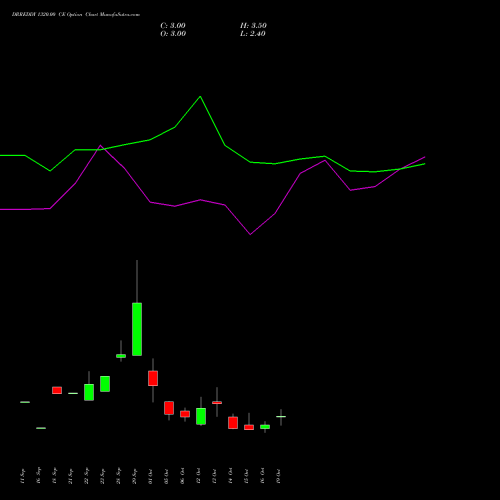Click the low value L: 2.40
500x500 pixels.
click(x=253, y=34)
